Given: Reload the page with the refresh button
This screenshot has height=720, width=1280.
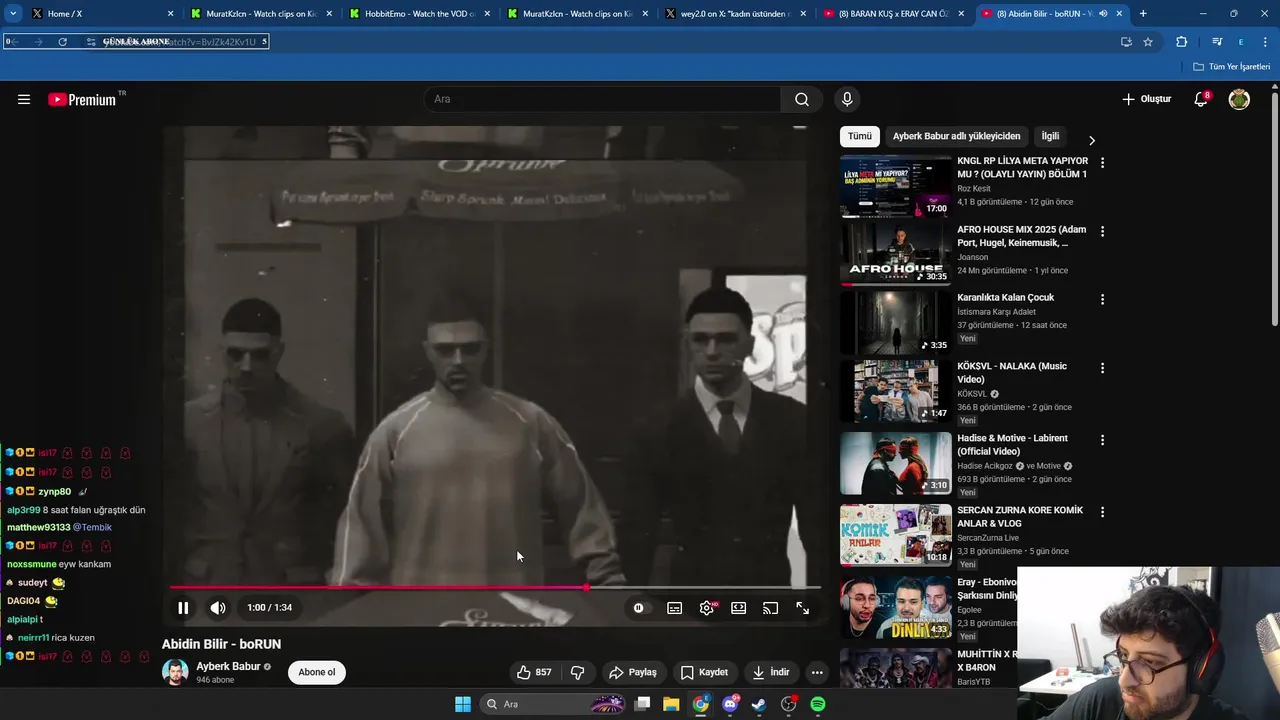Looking at the screenshot, I should tap(63, 42).
